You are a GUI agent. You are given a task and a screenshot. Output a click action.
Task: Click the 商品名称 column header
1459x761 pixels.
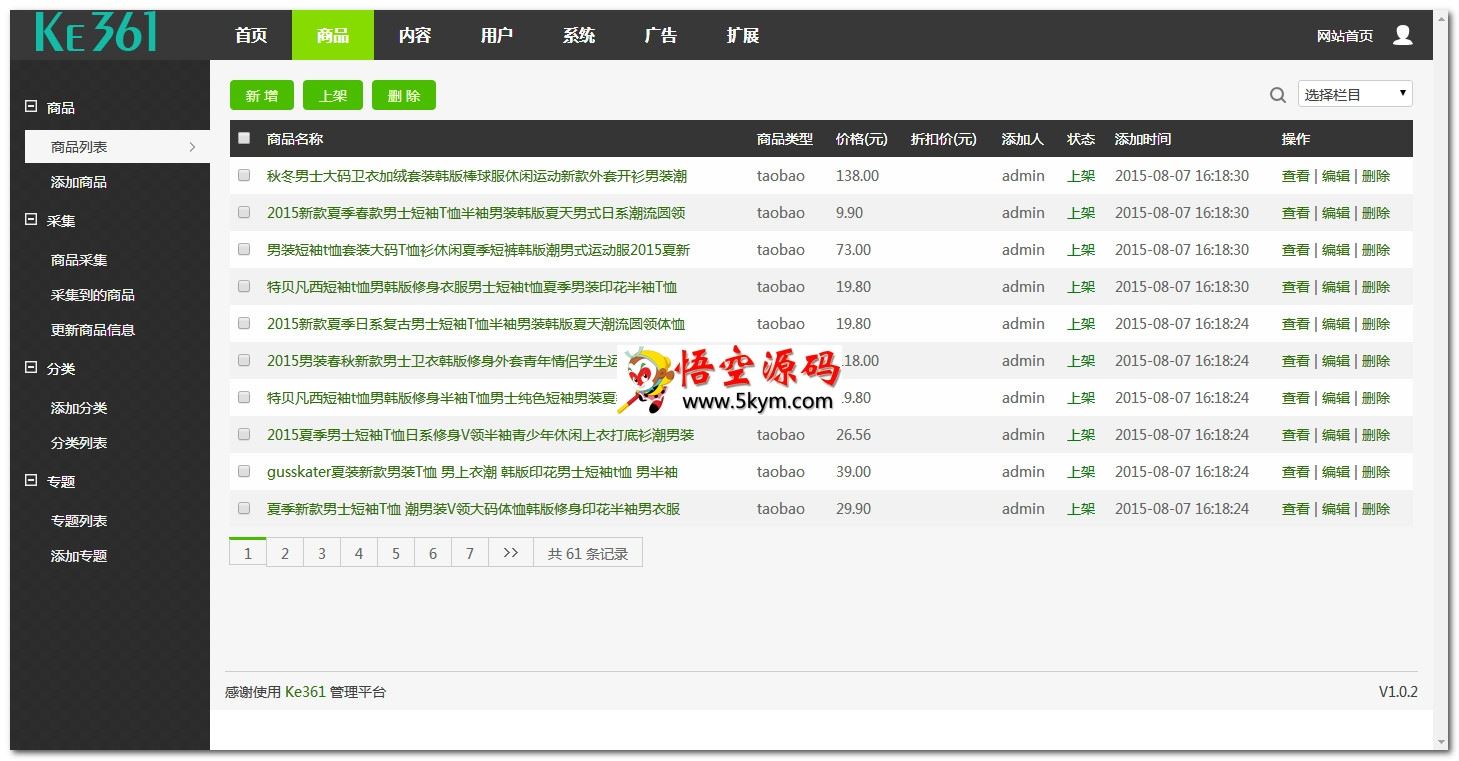(295, 139)
